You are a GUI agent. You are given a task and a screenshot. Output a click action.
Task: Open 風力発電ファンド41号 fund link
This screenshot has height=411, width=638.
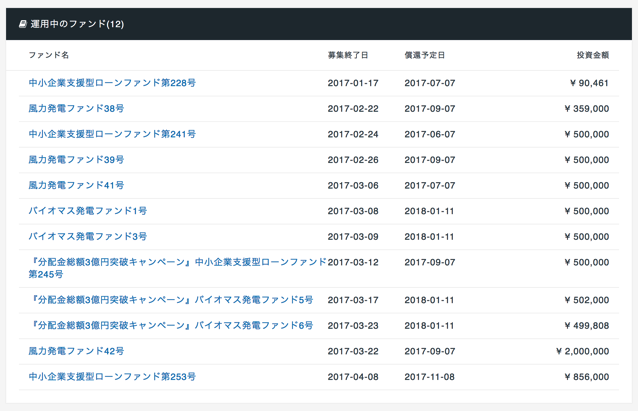point(76,186)
